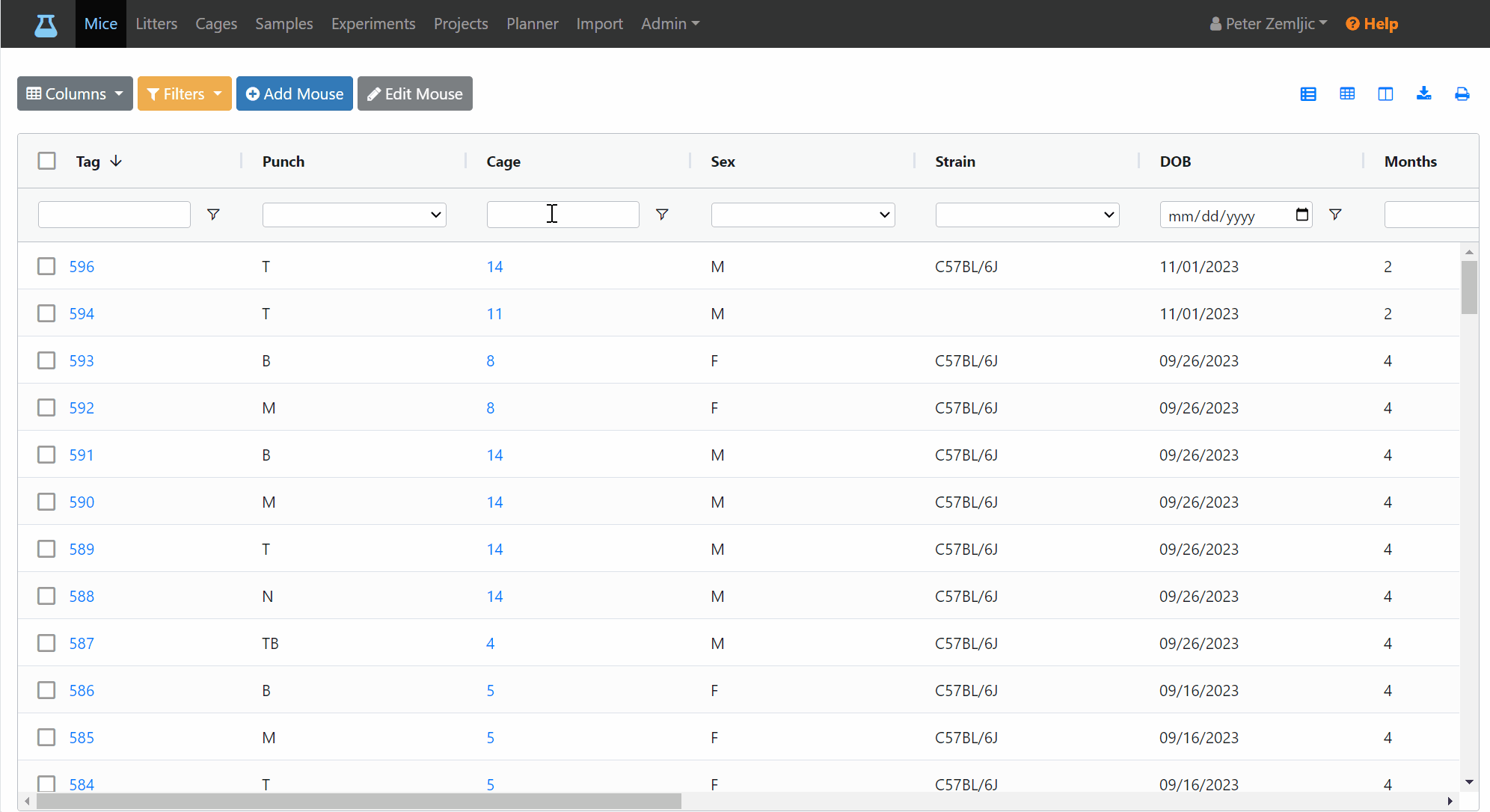Open the Cage column filter funnel
The image size is (1490, 812).
(662, 215)
